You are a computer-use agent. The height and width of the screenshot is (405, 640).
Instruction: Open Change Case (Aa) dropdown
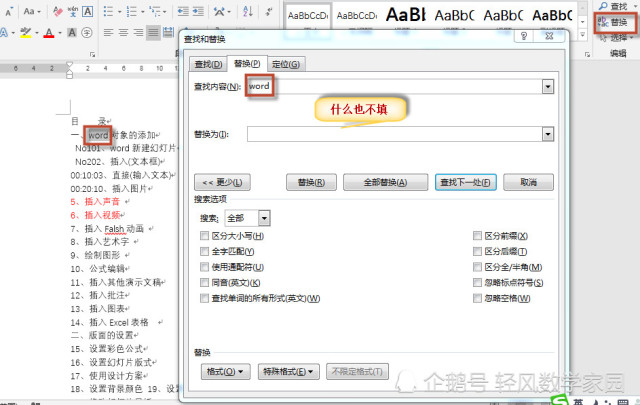32,11
